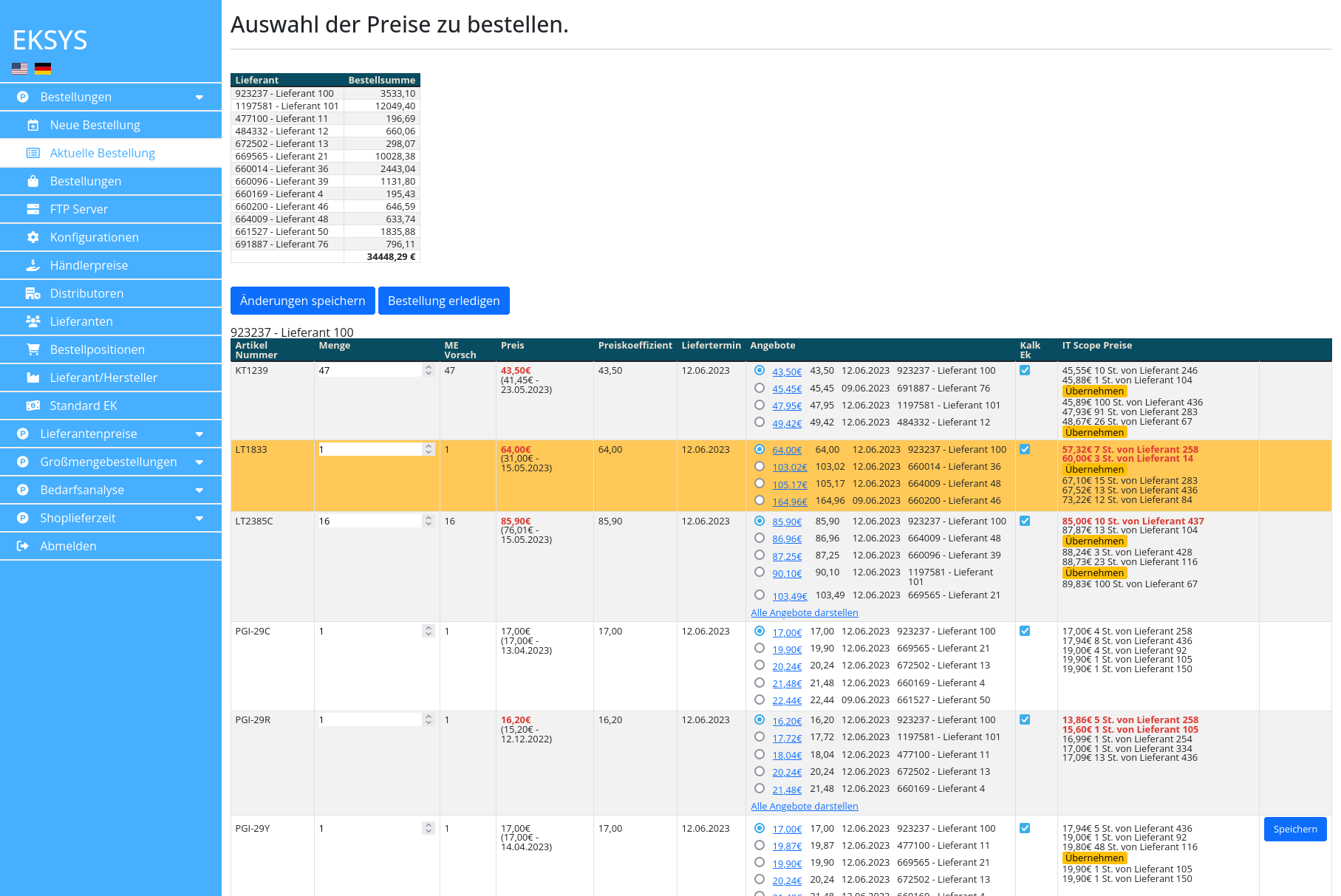Open the Distributoren menu entry
The width and height of the screenshot is (1341, 896).
coord(86,294)
